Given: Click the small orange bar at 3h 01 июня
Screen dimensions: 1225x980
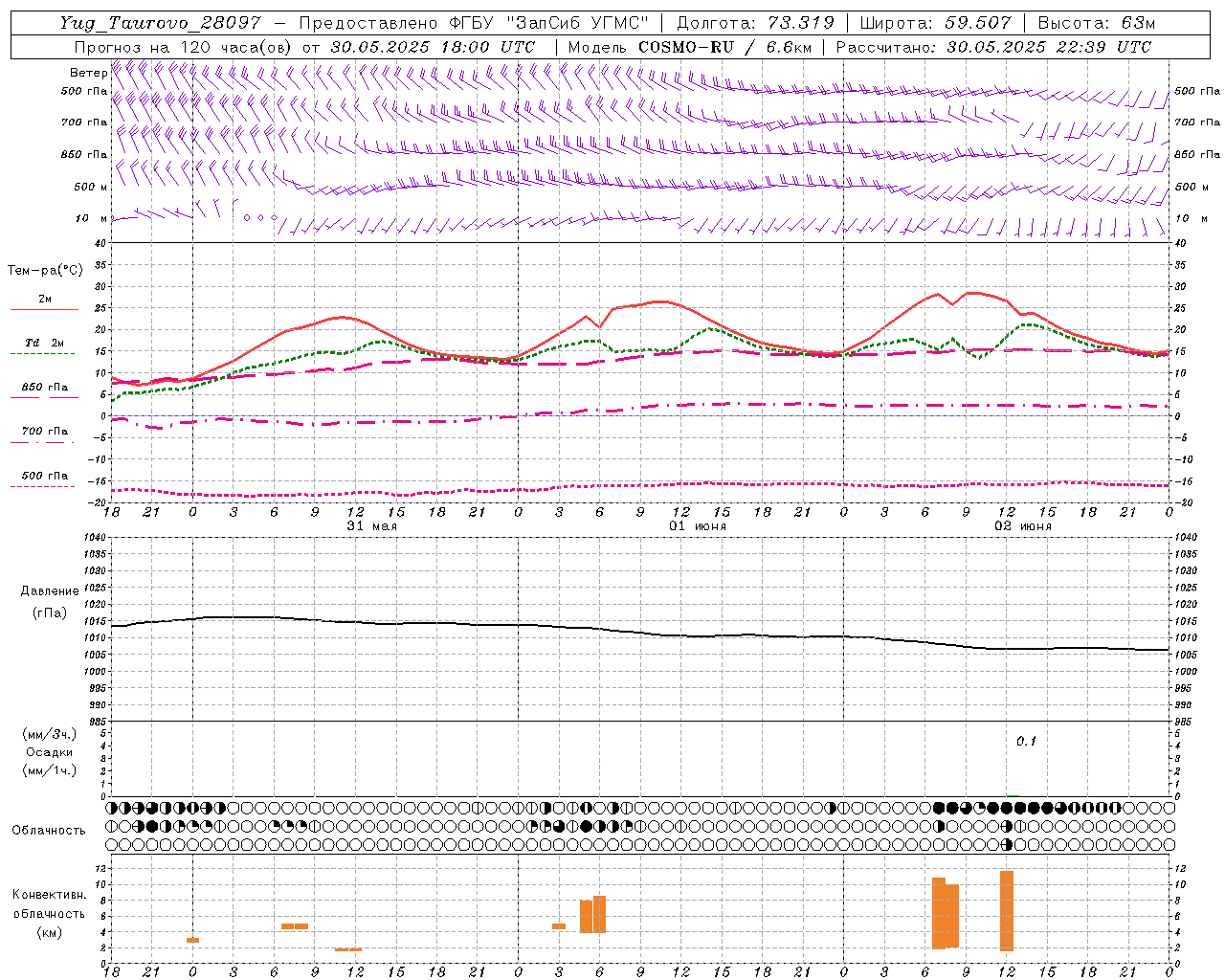Looking at the screenshot, I should [559, 925].
